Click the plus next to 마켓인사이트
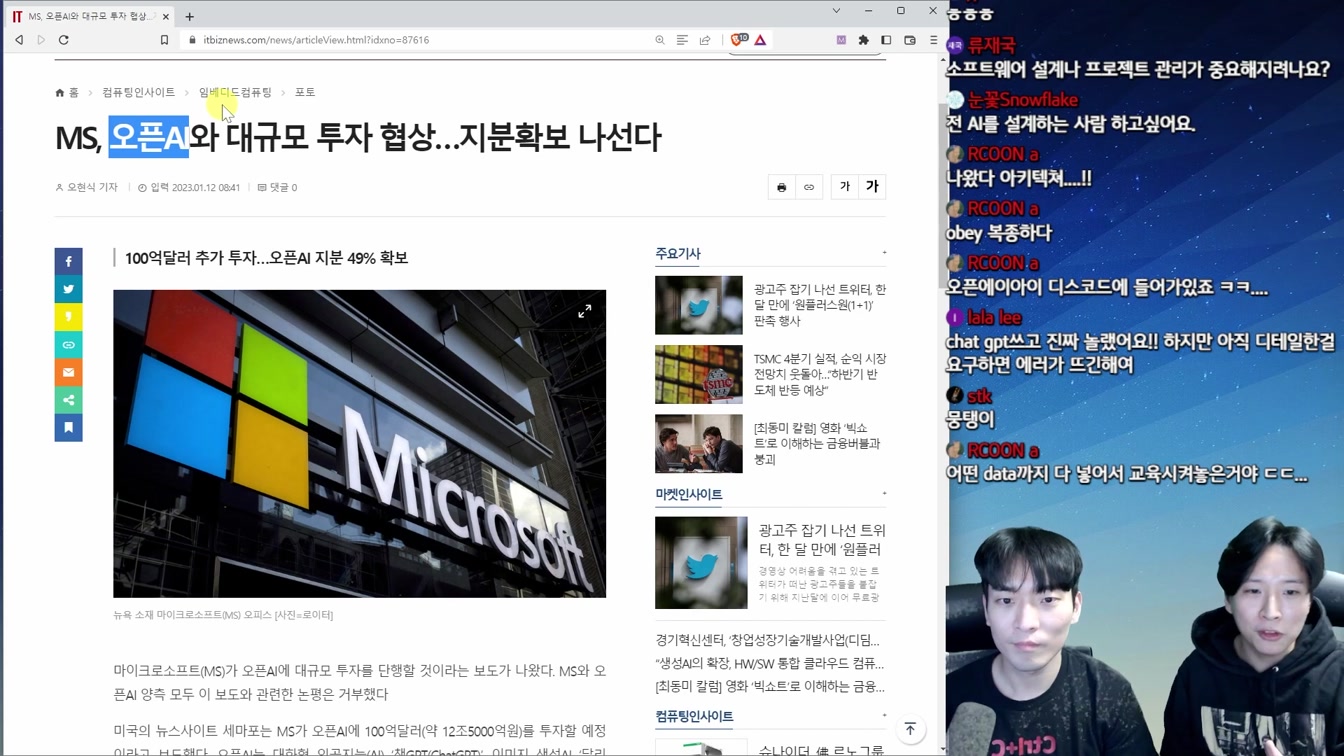The image size is (1344, 756). 884,493
